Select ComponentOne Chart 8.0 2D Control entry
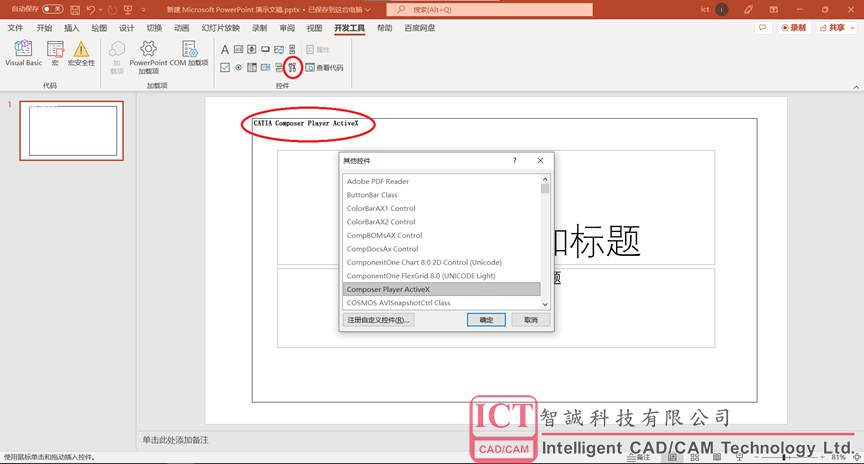 441,262
